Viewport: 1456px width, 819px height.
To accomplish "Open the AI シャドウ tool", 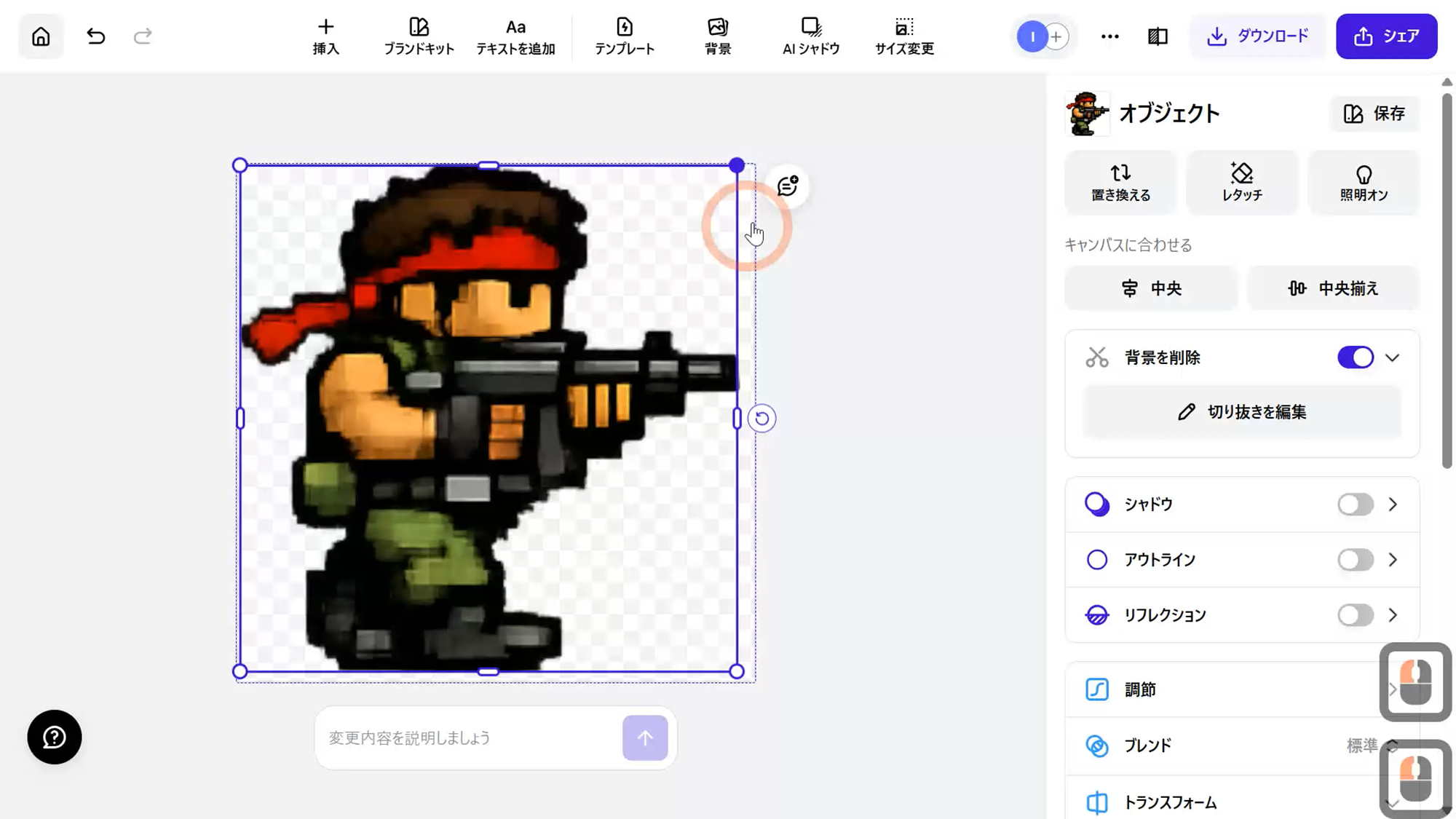I will (811, 36).
